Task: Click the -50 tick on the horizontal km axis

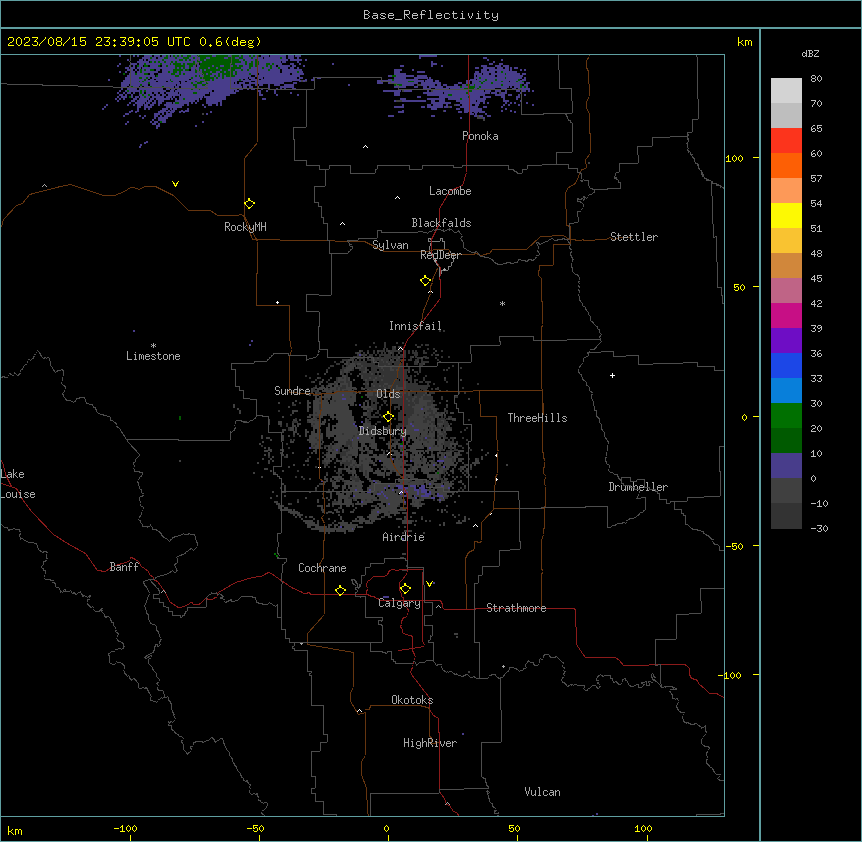Action: tap(255, 828)
